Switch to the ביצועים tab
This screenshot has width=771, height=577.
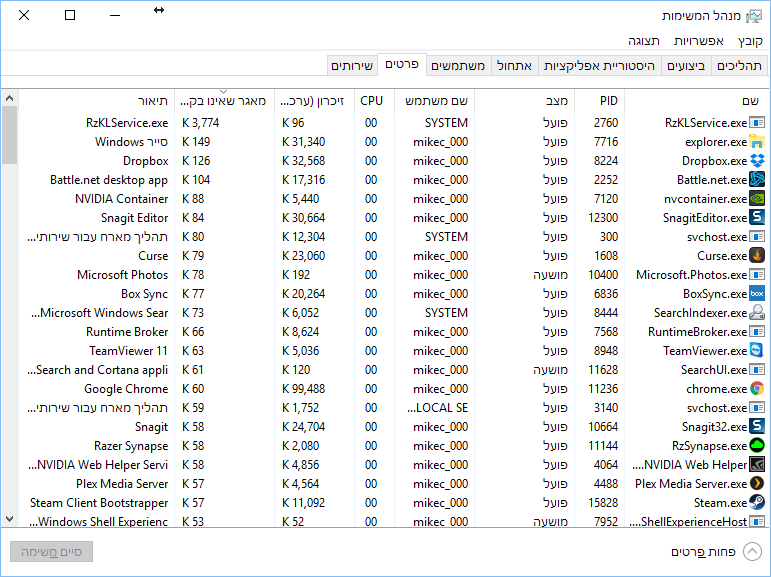coord(686,65)
